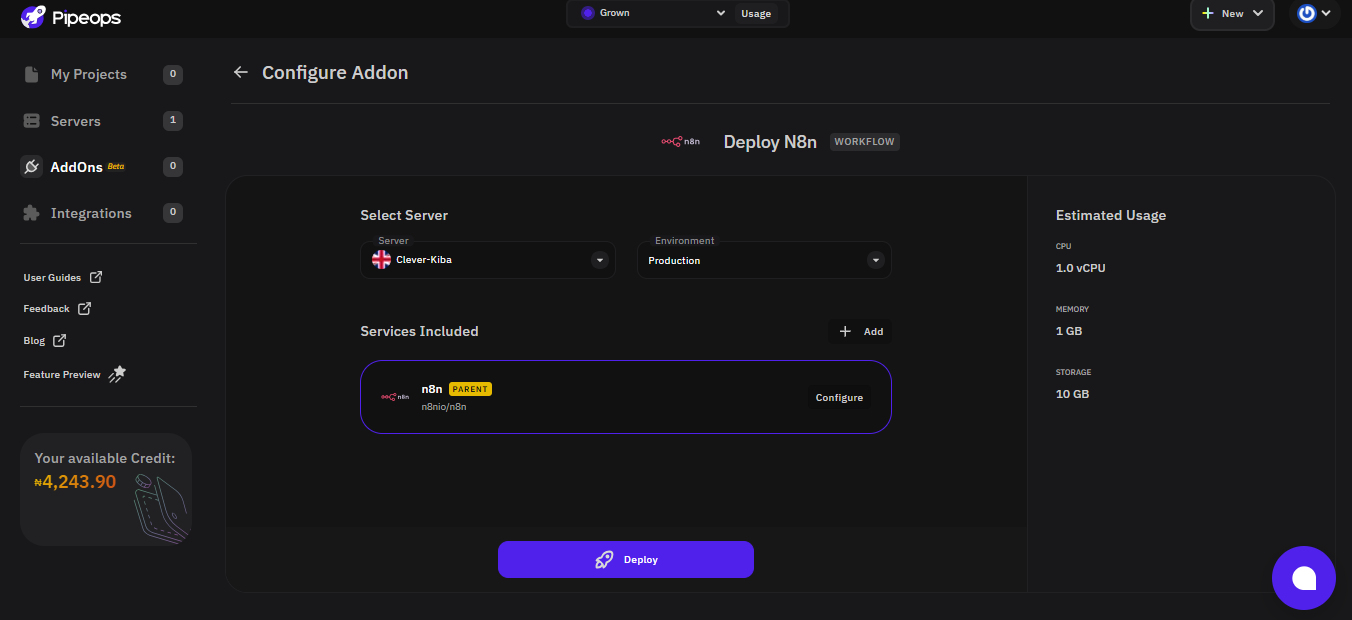Open Servers in the sidebar
Image resolution: width=1352 pixels, height=620 pixels.
pyautogui.click(x=103, y=121)
